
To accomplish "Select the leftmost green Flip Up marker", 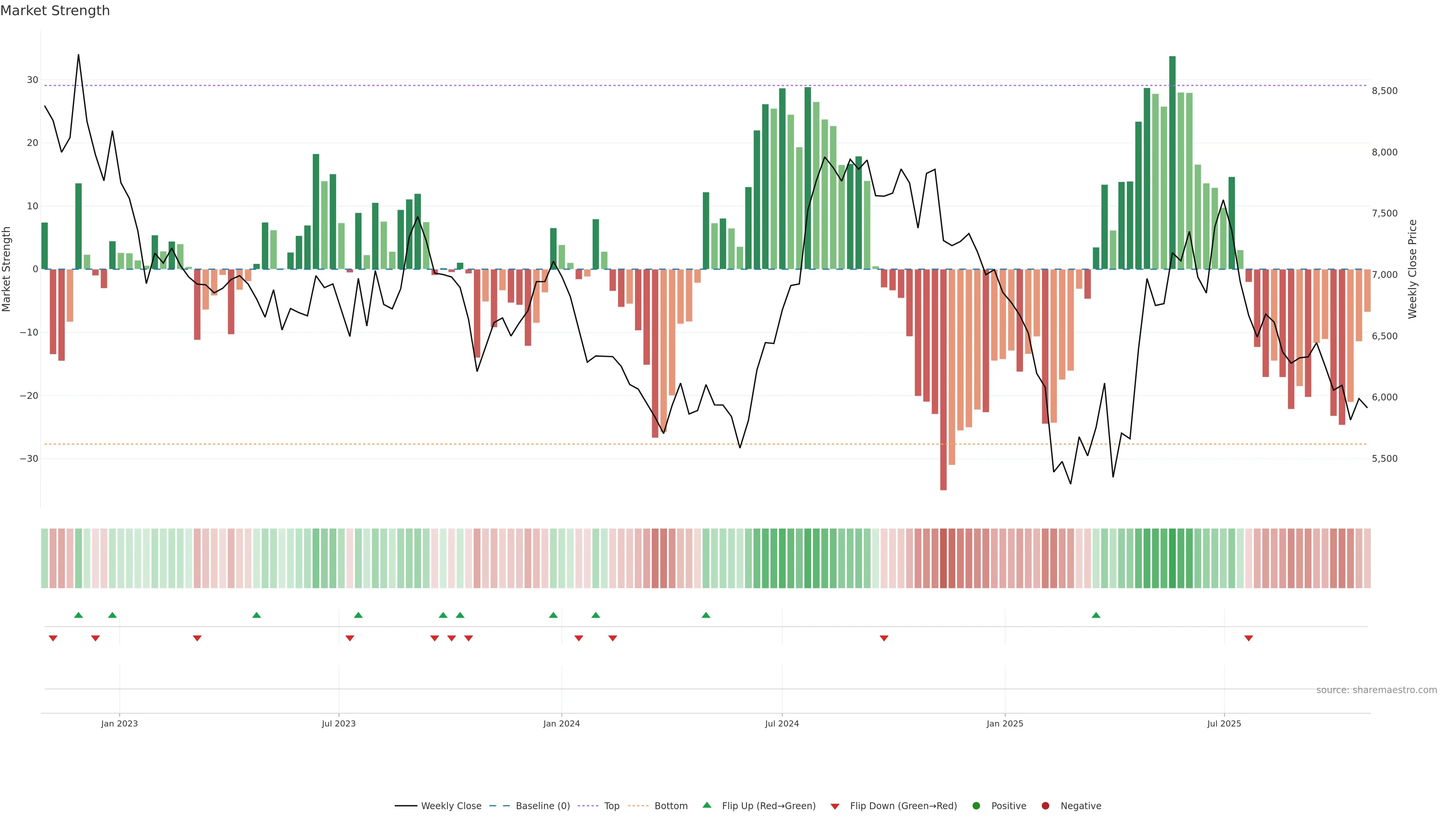I will (x=78, y=615).
